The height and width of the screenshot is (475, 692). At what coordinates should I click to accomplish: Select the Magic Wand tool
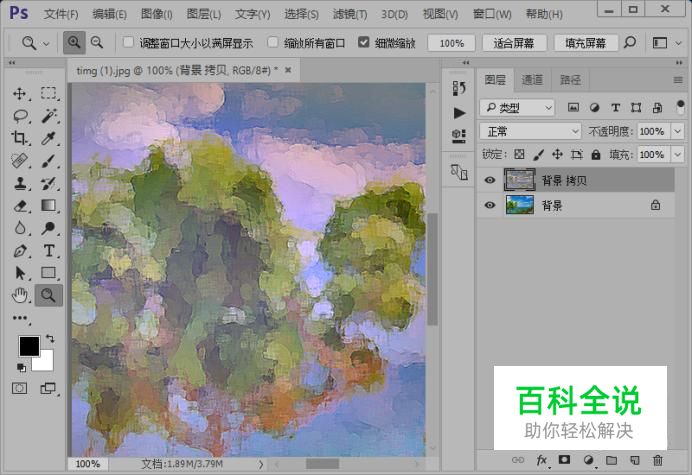coord(49,116)
